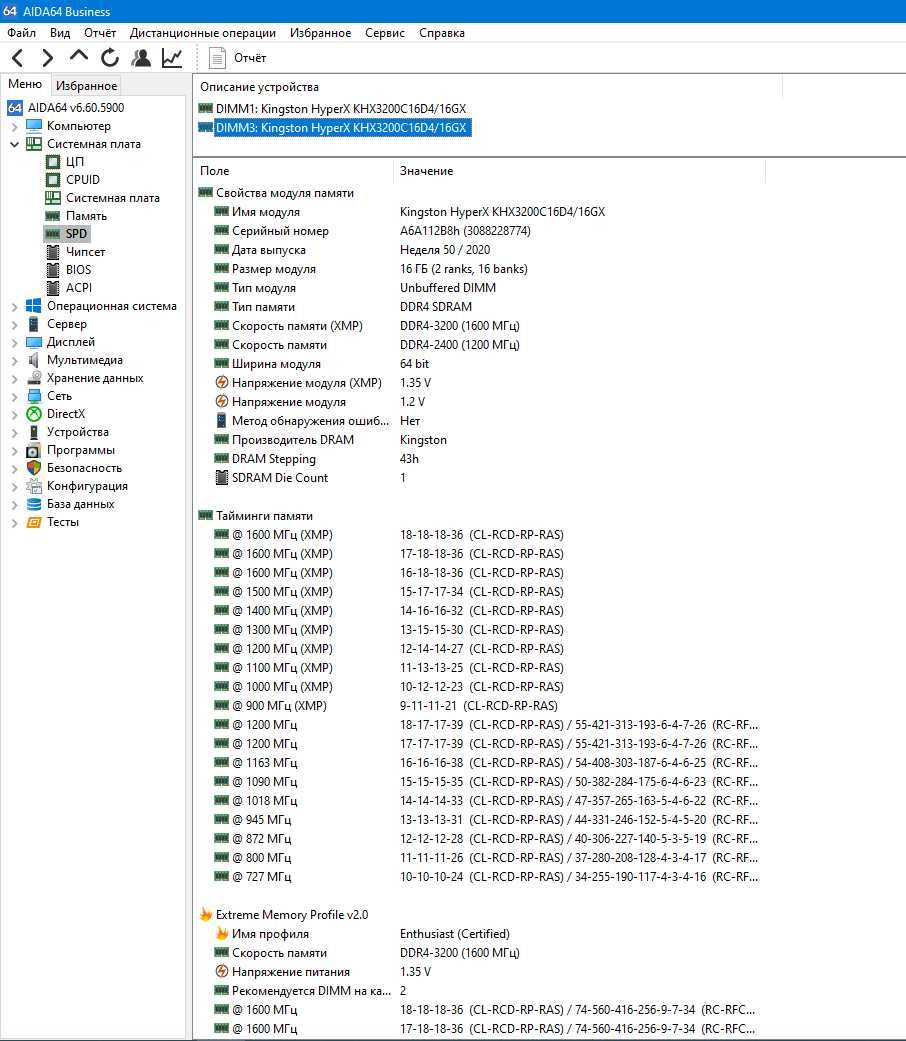Screen dimensions: 906x1041
Task: Click the @ 1163 МГц timing row
Action: tap(485, 762)
